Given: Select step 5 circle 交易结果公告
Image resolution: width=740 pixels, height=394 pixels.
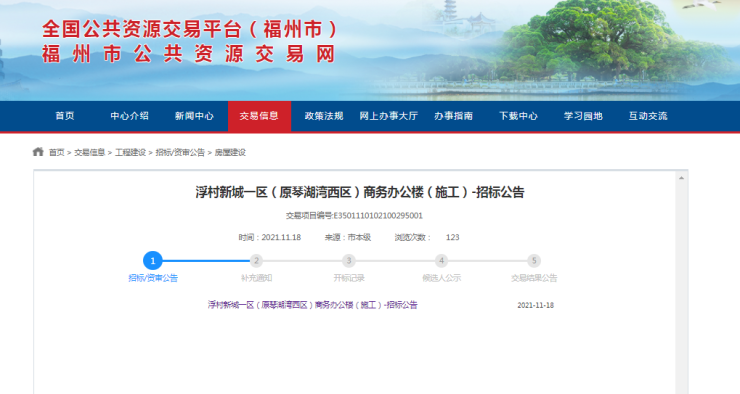Looking at the screenshot, I should [x=534, y=260].
